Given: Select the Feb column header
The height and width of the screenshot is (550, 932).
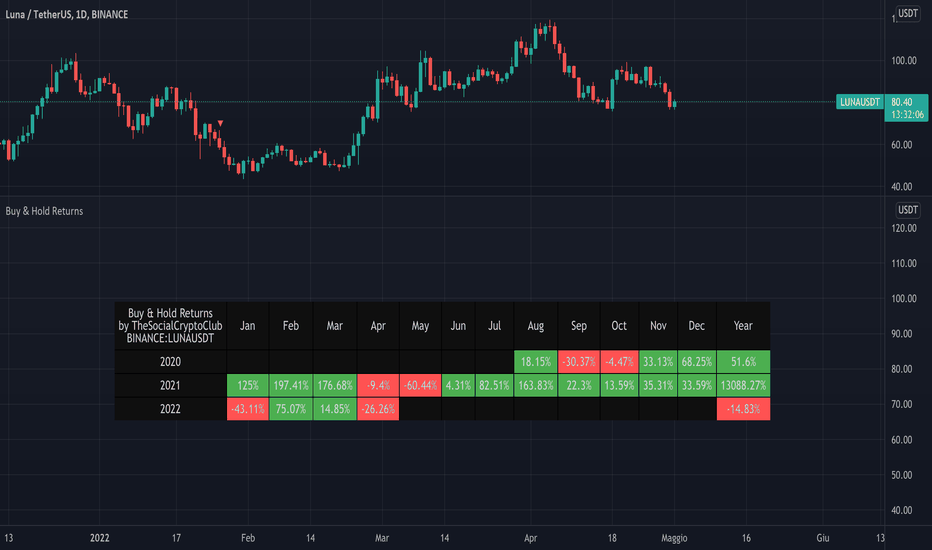Looking at the screenshot, I should (x=291, y=326).
